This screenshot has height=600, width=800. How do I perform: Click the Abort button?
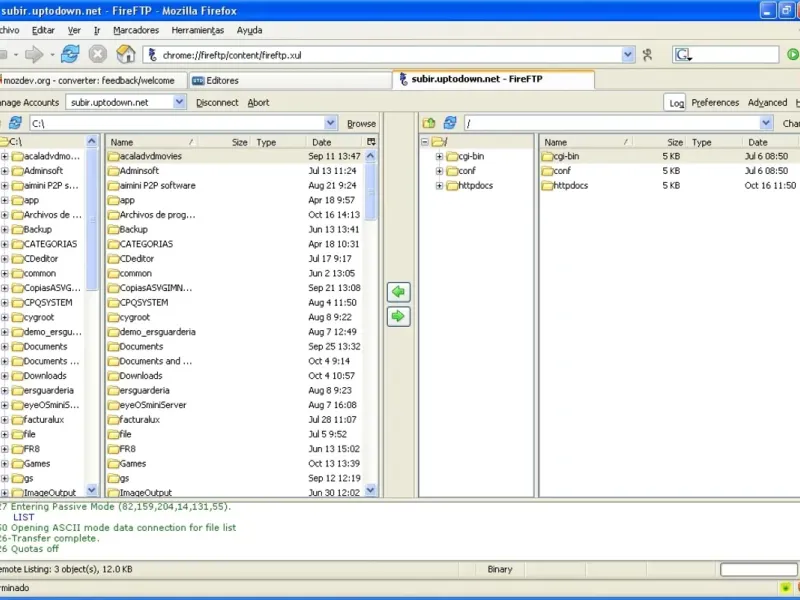pyautogui.click(x=259, y=103)
